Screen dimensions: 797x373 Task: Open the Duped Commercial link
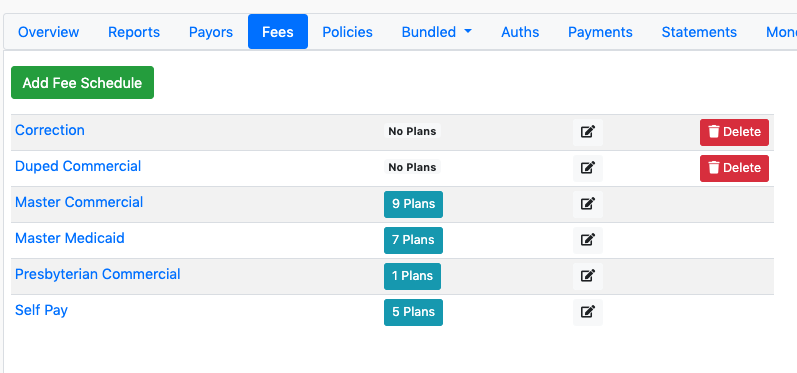tap(78, 166)
